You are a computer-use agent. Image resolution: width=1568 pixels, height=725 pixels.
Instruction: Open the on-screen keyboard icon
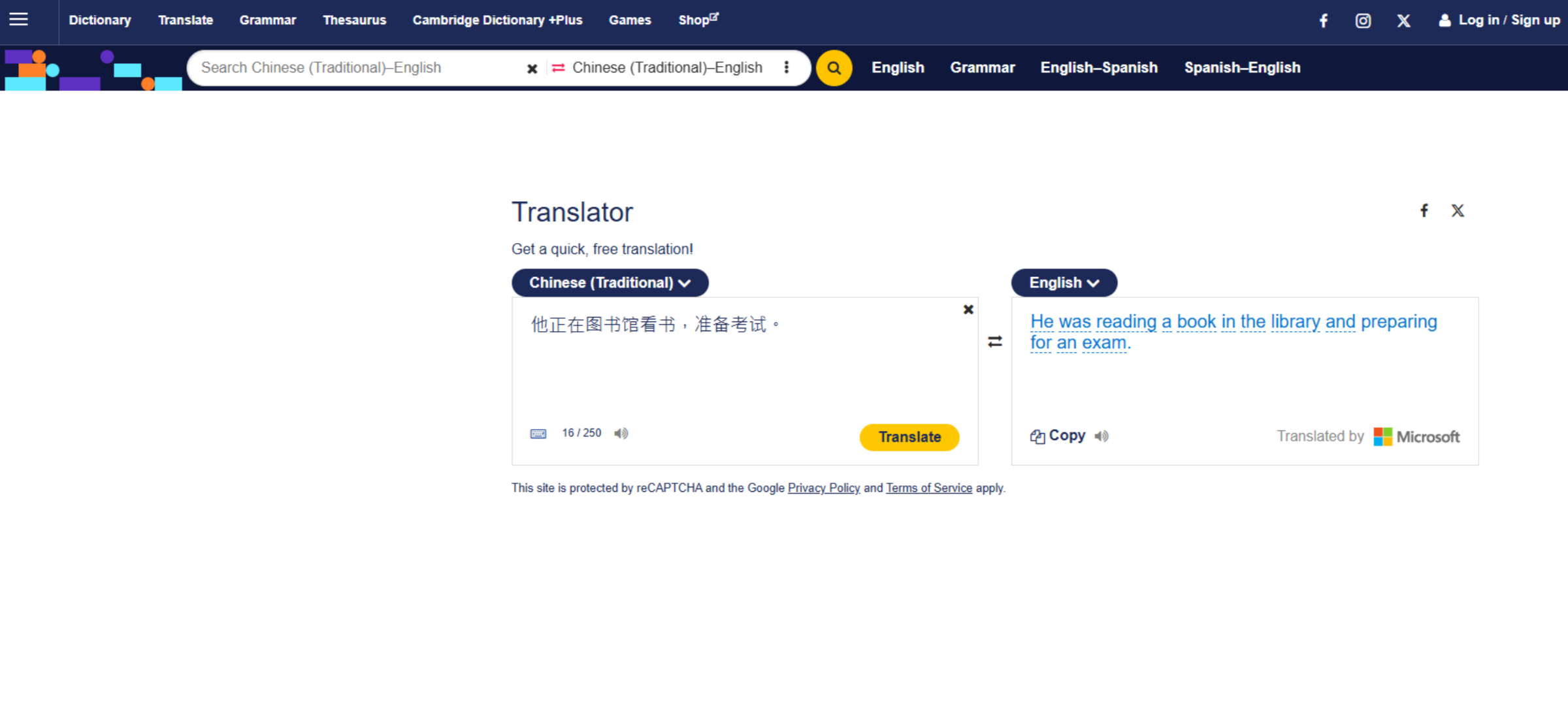tap(538, 433)
